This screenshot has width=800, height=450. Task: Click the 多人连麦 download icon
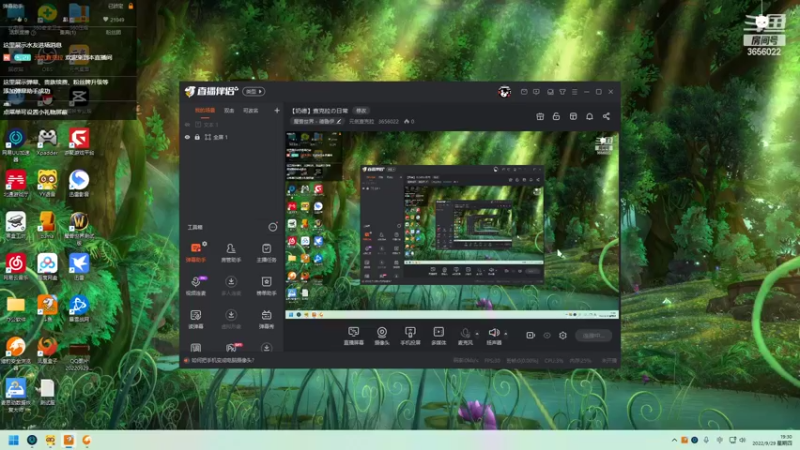pyautogui.click(x=231, y=282)
